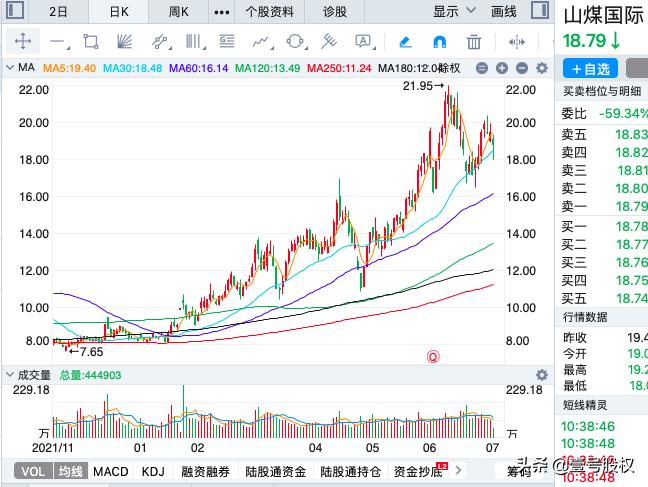This screenshot has width=648, height=487.
Task: Collapse the 成交量 volume panel
Action: pos(10,375)
